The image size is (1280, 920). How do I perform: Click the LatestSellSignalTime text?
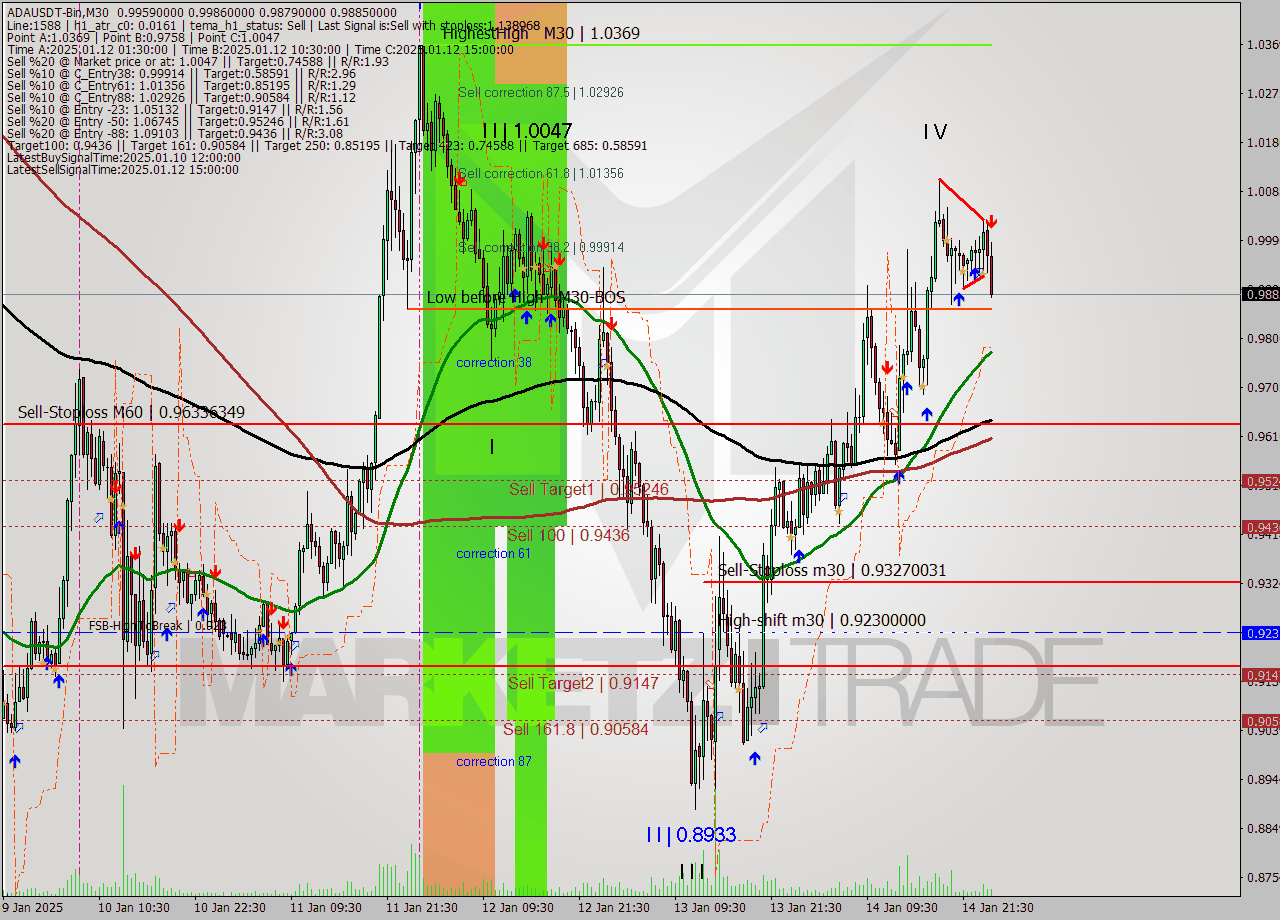[x=123, y=169]
